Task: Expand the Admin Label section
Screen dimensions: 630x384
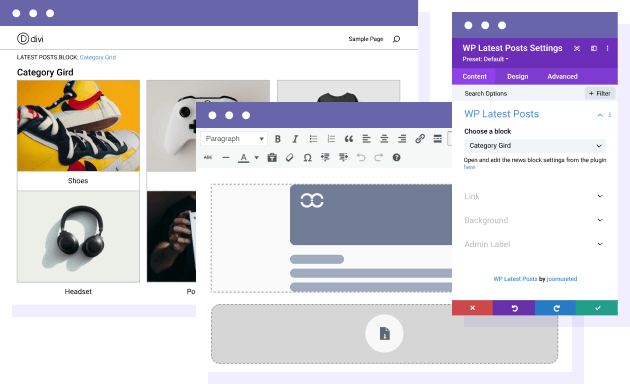Action: [x=534, y=244]
